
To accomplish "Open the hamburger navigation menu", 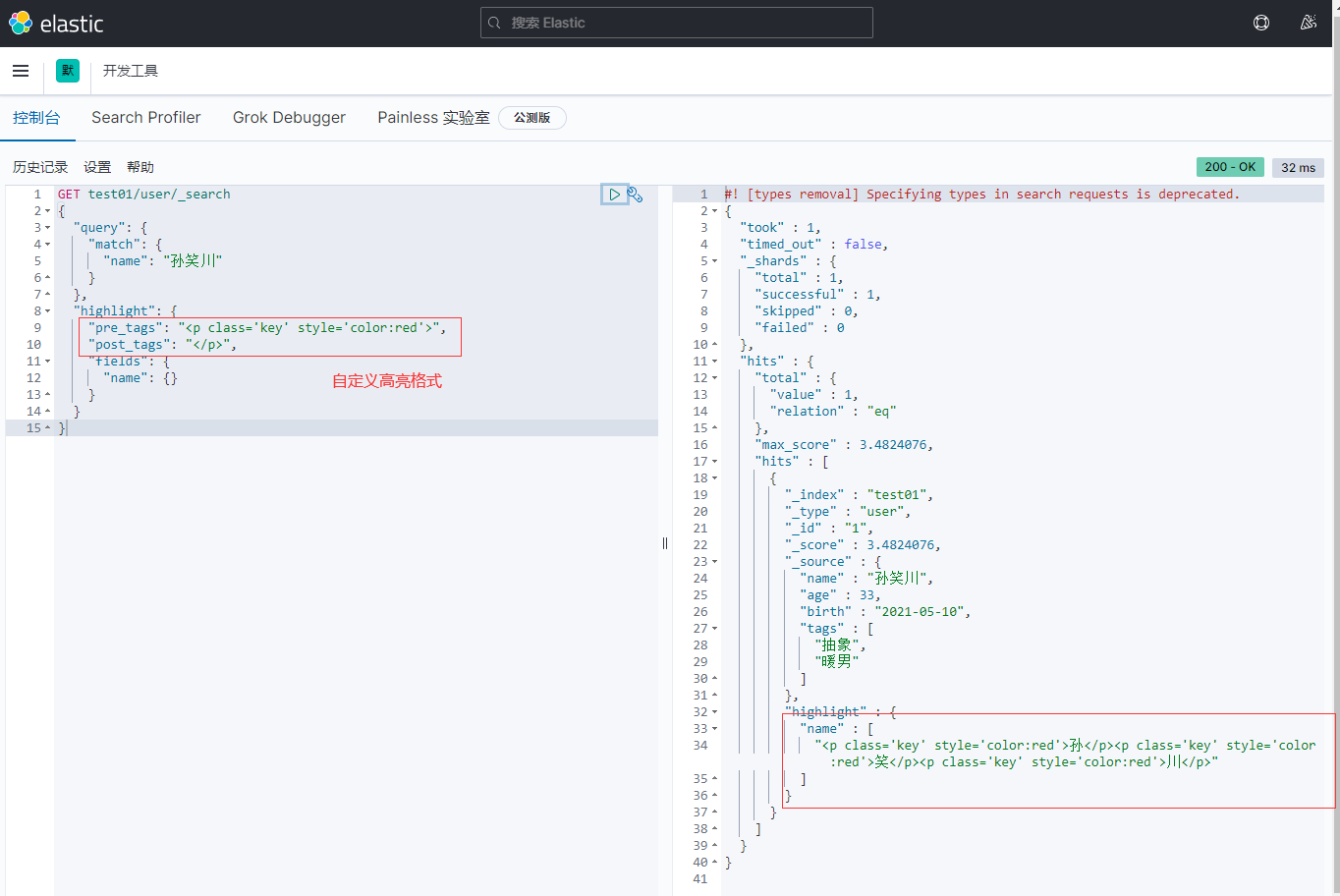I will click(x=21, y=71).
